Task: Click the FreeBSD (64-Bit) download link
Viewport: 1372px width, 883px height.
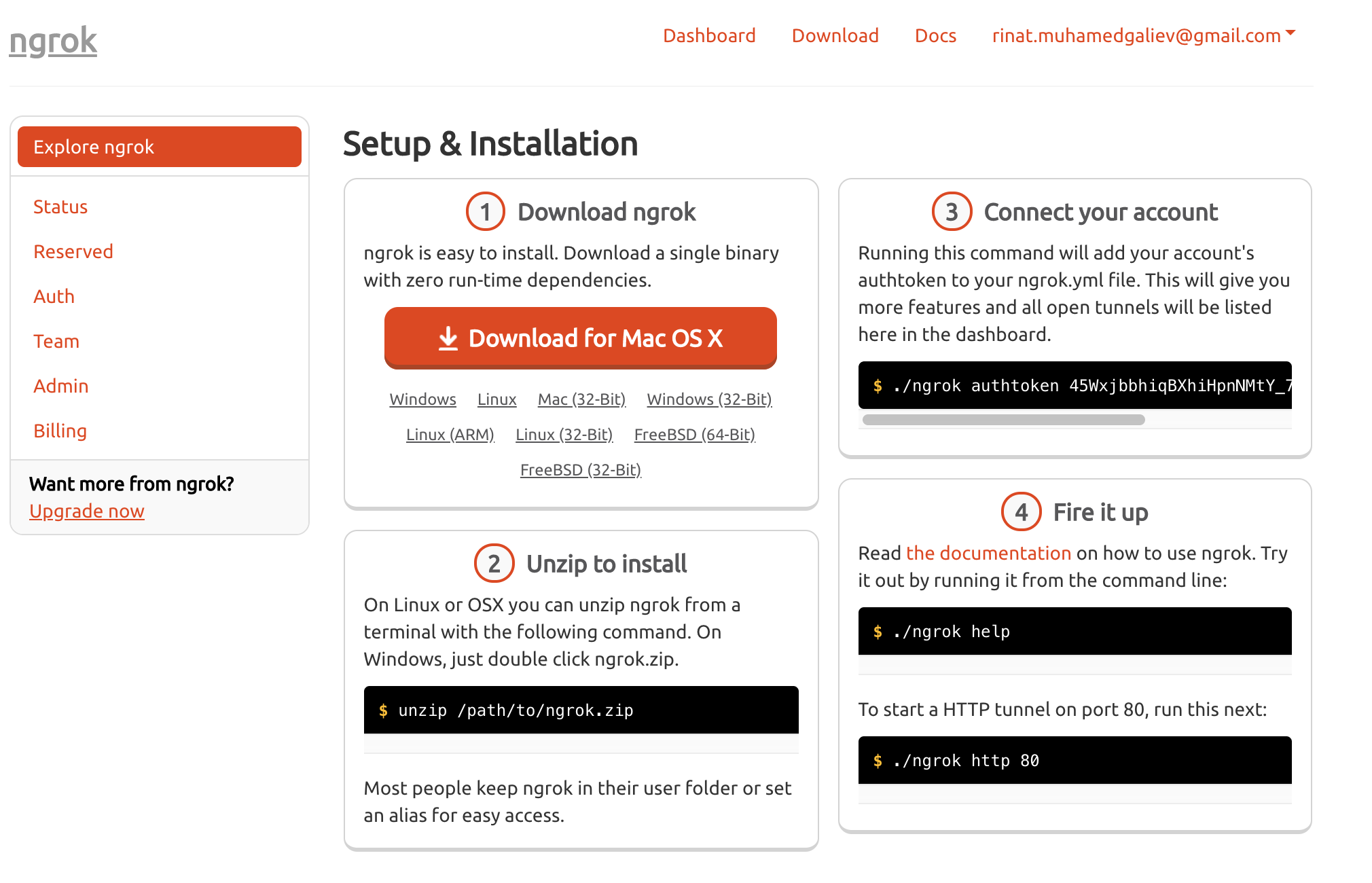Action: pyautogui.click(x=694, y=435)
